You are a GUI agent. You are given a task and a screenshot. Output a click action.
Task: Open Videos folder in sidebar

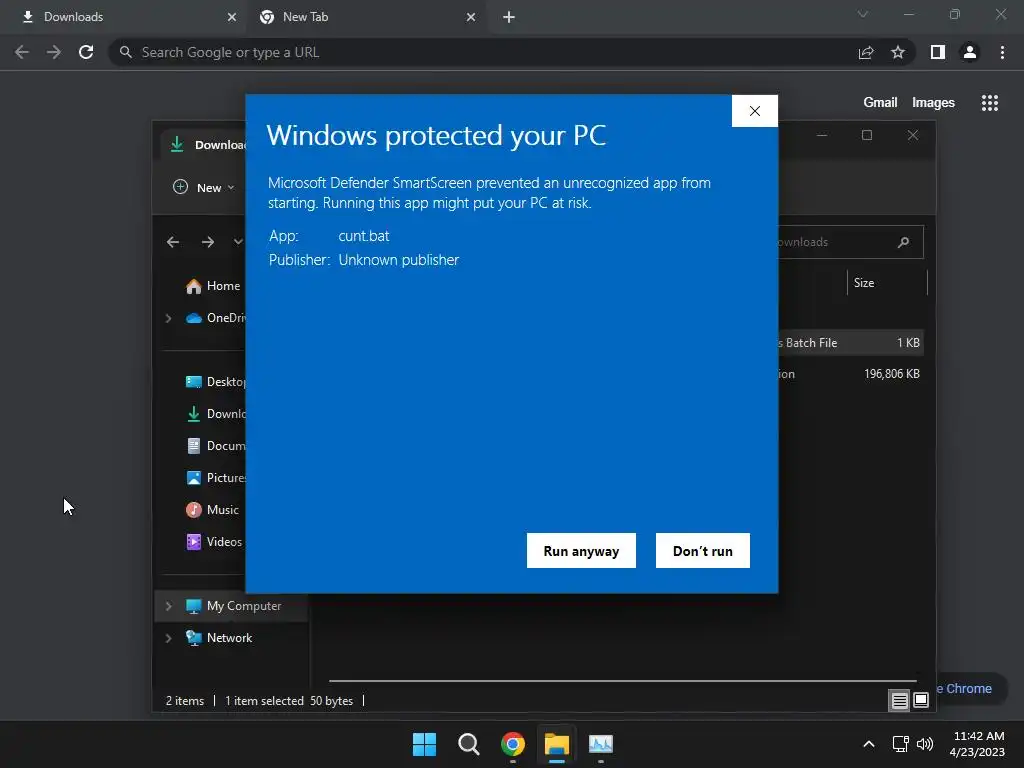pyautogui.click(x=214, y=542)
